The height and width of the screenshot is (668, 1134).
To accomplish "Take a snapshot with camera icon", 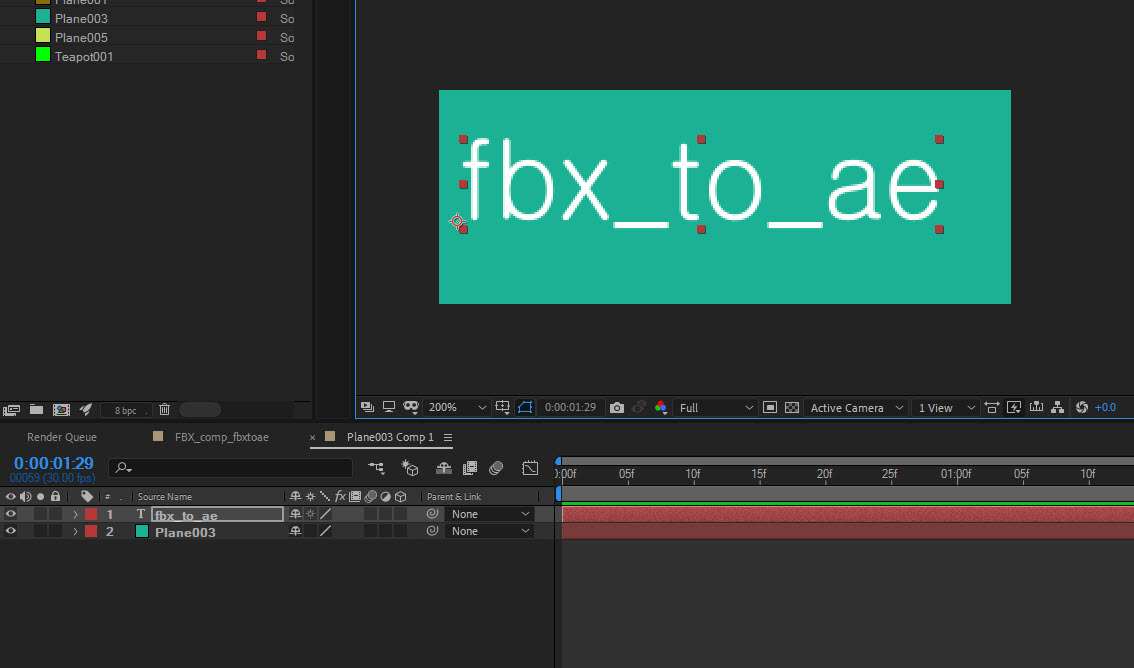I will tap(617, 408).
